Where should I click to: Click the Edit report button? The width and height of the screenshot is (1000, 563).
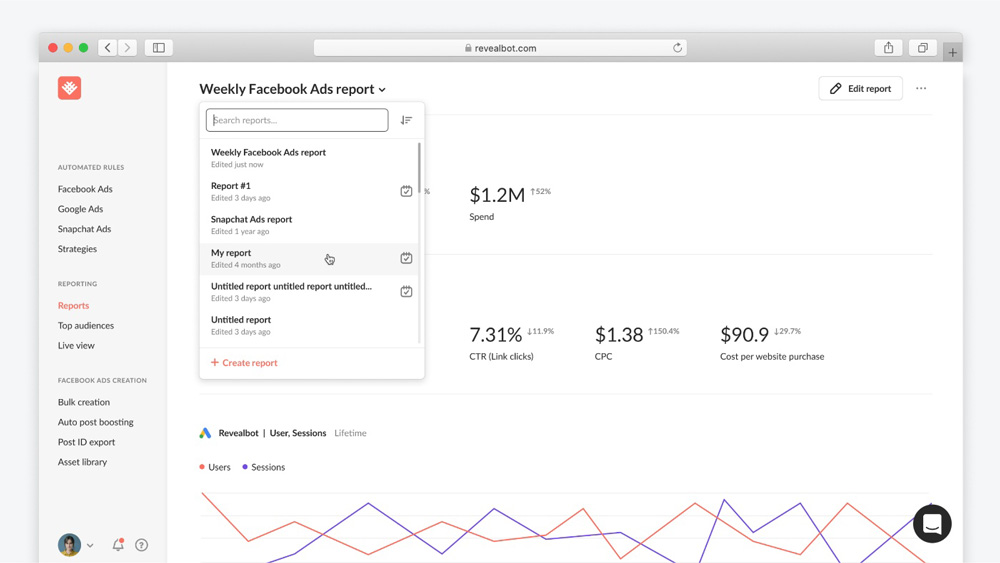(860, 89)
